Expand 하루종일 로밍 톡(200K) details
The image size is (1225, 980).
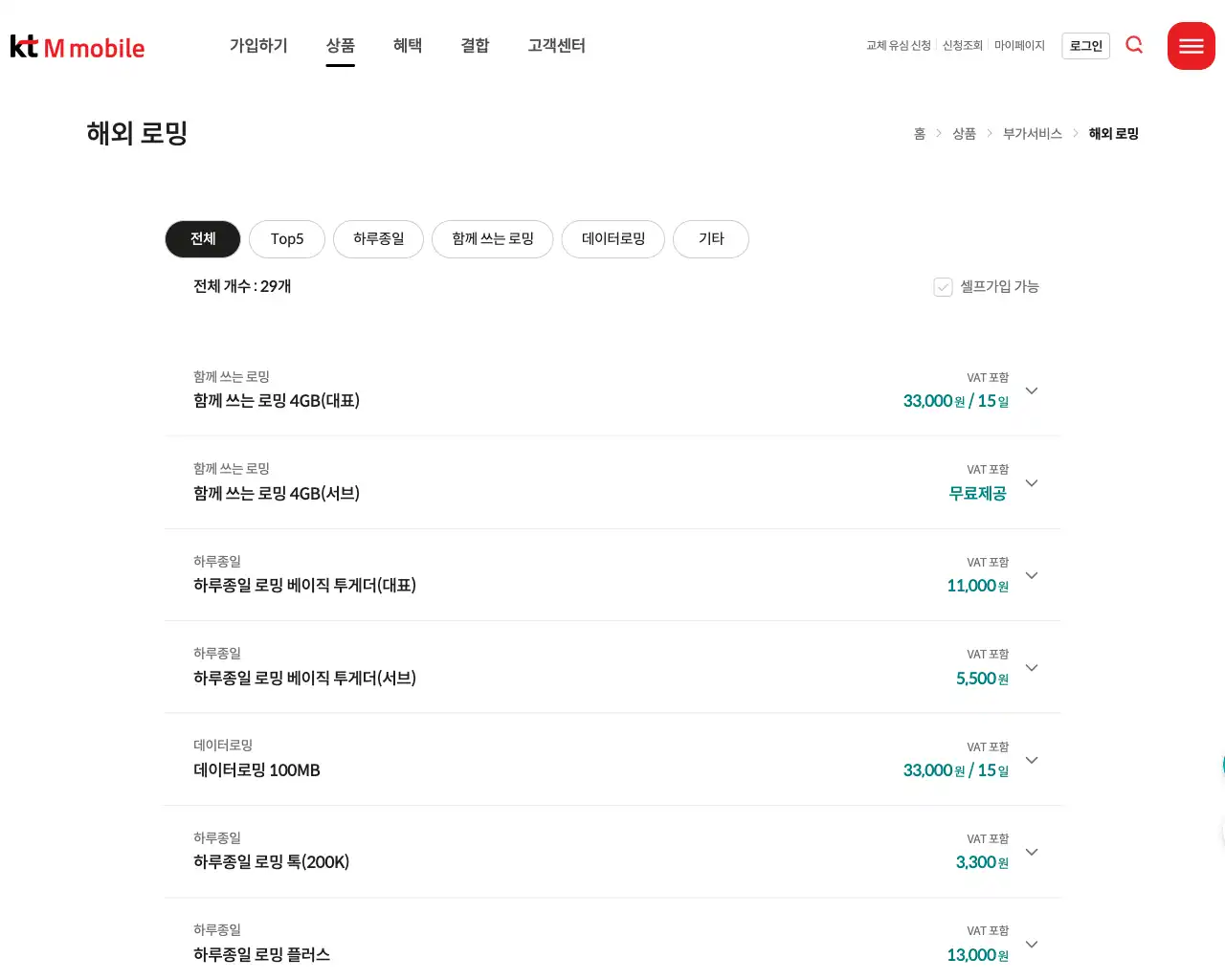pyautogui.click(x=1031, y=852)
